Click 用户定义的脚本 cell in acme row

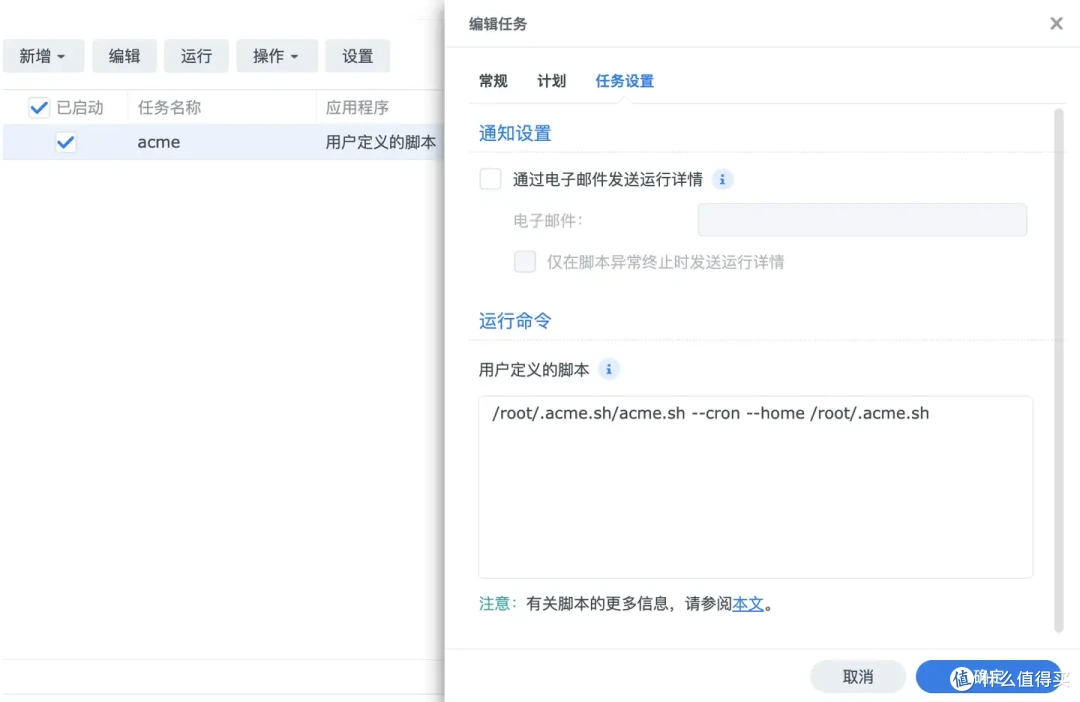pyautogui.click(x=380, y=143)
